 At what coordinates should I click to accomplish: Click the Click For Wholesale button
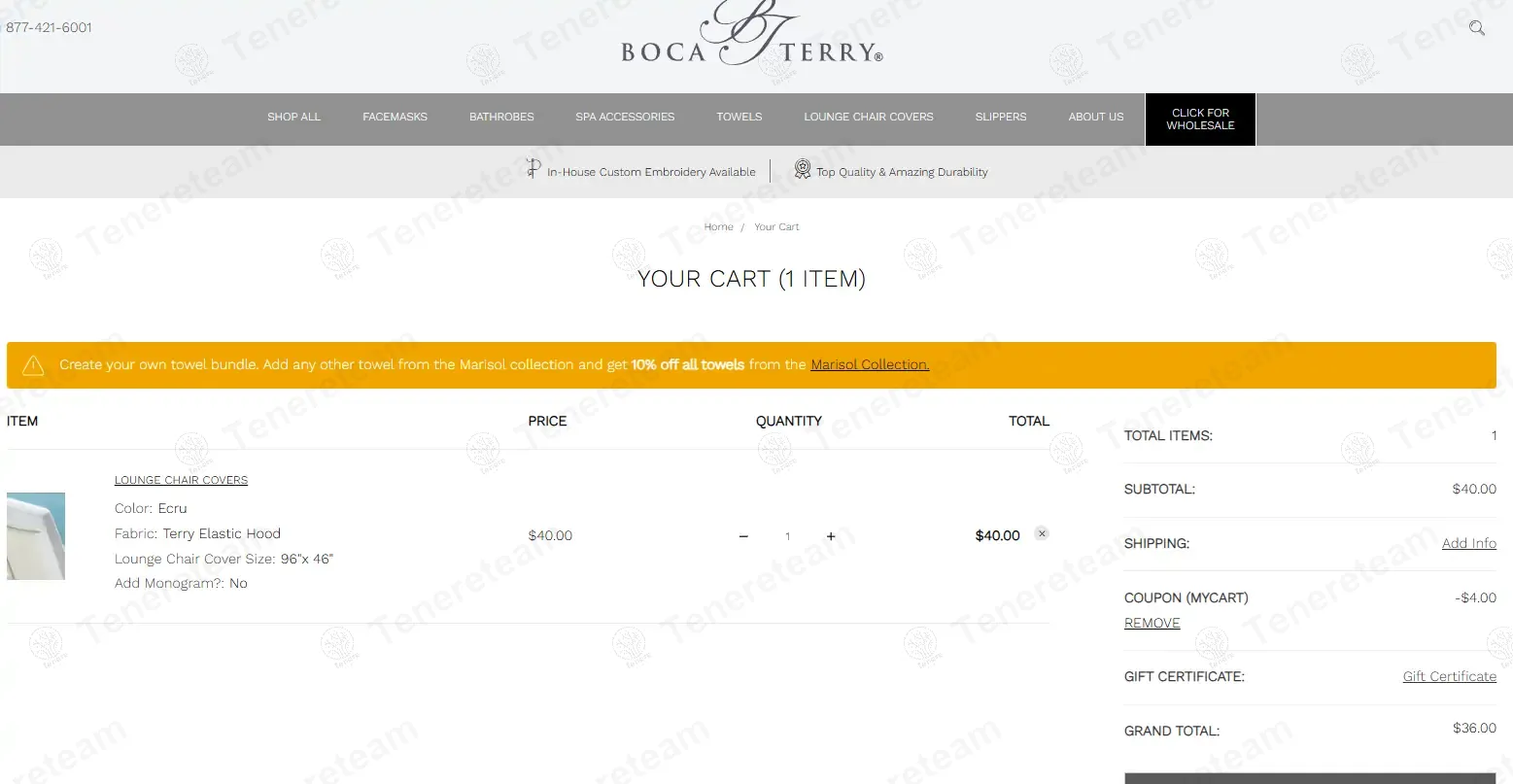coord(1200,119)
